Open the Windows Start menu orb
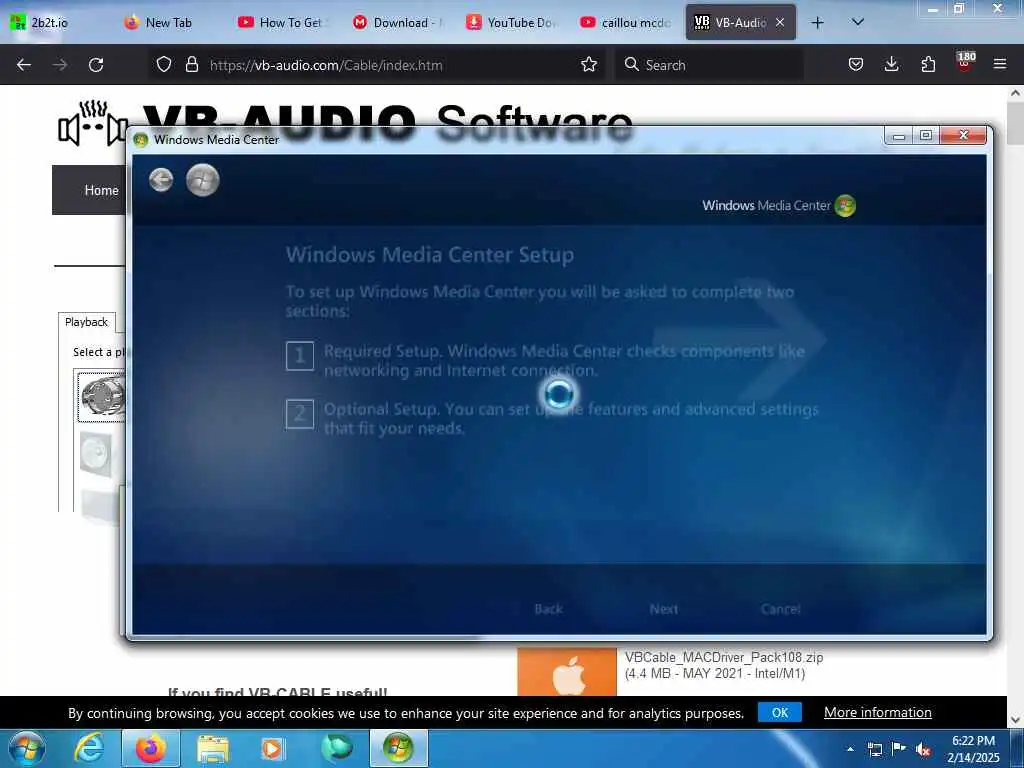 27,749
